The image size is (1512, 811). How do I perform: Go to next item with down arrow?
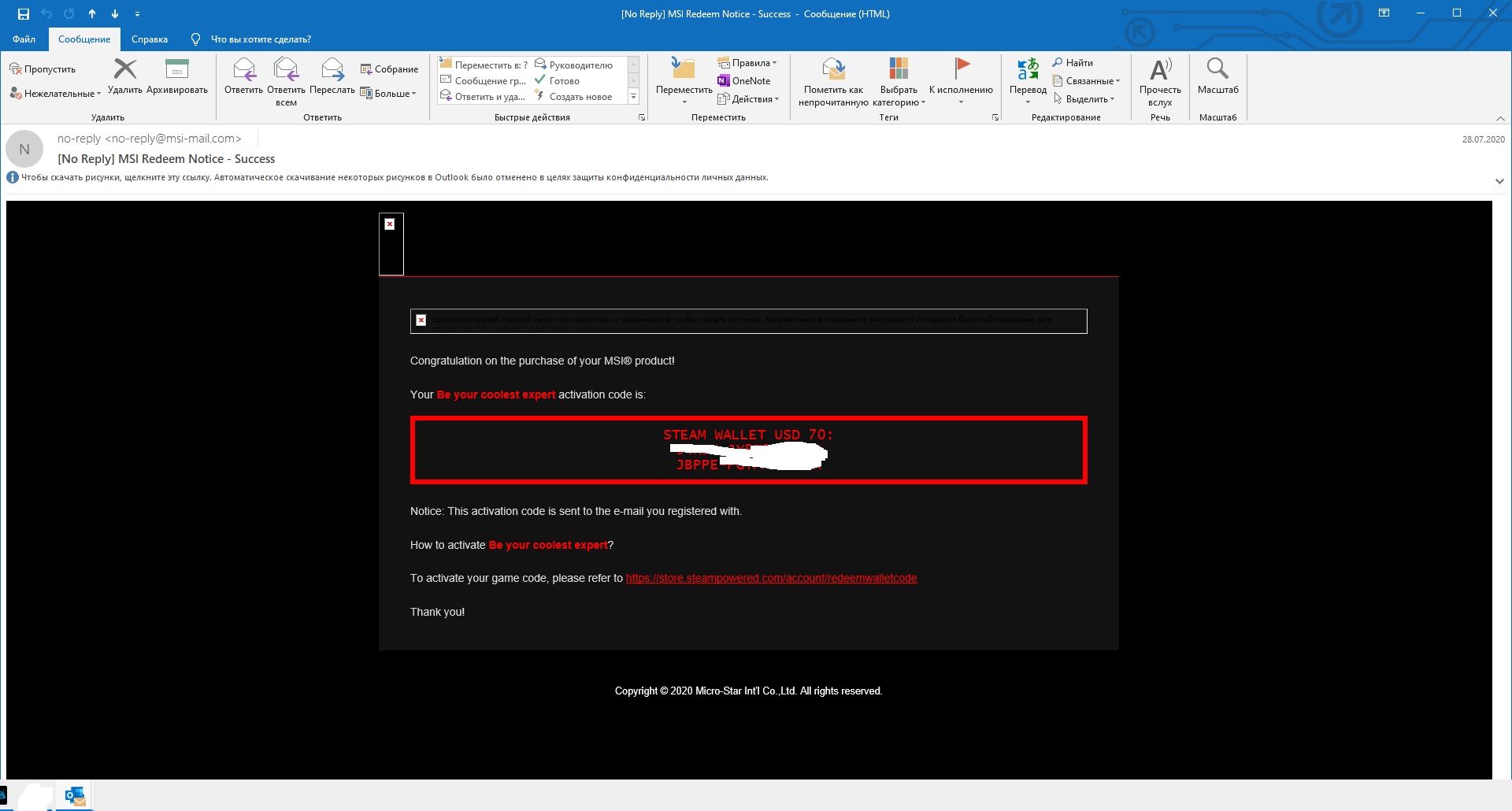tap(115, 13)
